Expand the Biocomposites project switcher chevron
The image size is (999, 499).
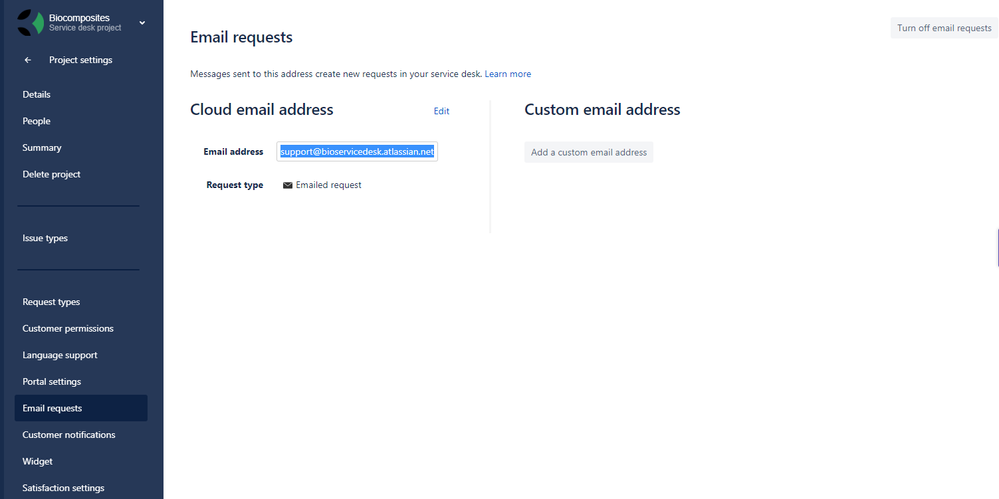tap(142, 23)
